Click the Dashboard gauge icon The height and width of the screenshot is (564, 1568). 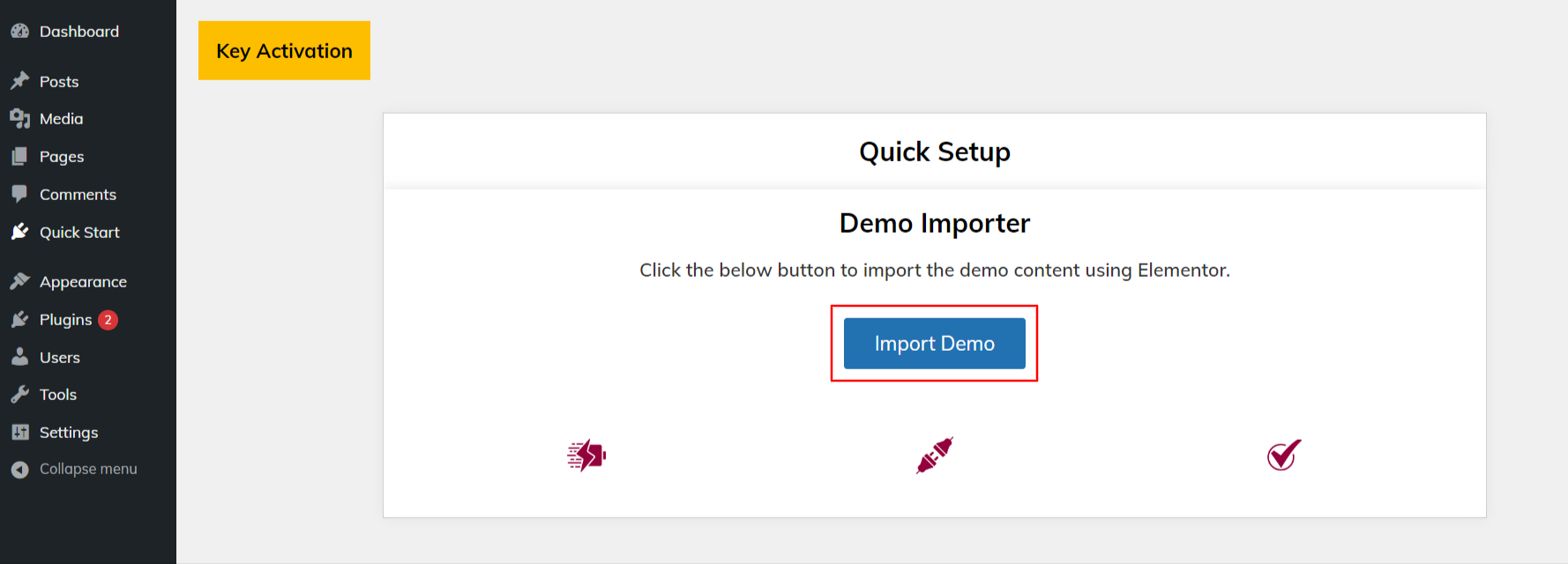(20, 31)
